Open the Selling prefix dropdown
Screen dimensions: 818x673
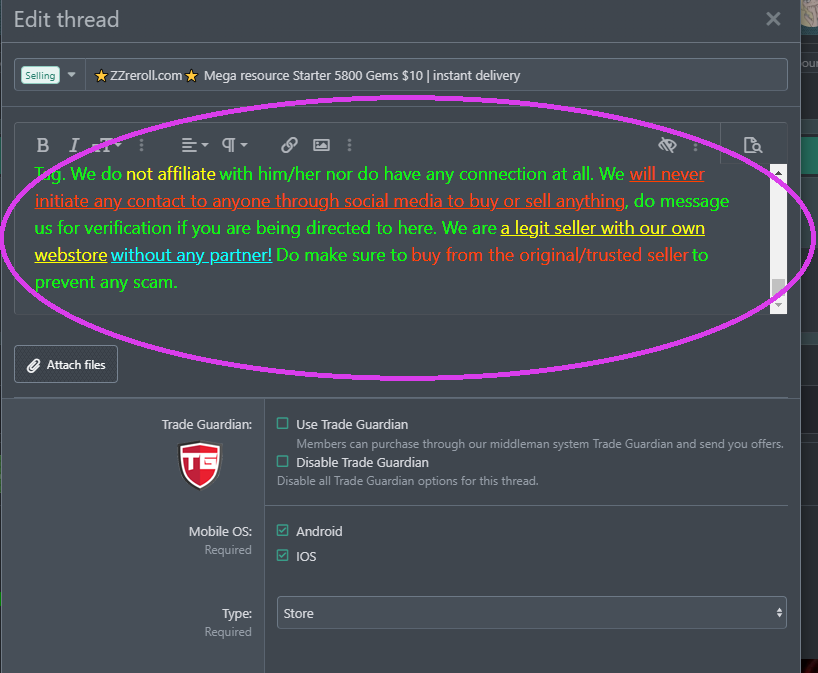[x=71, y=75]
